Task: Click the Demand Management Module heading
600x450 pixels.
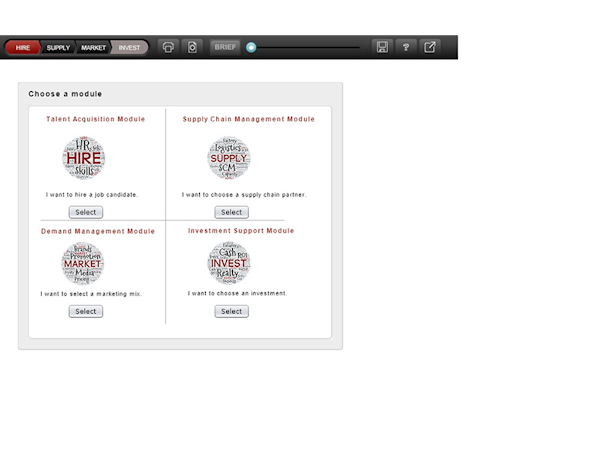Action: click(98, 231)
